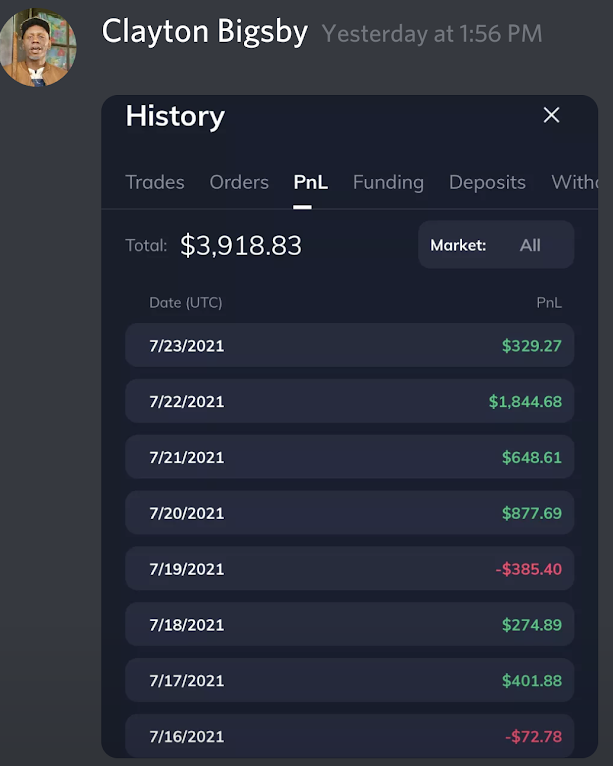Go to the Deposits tab

click(x=487, y=183)
